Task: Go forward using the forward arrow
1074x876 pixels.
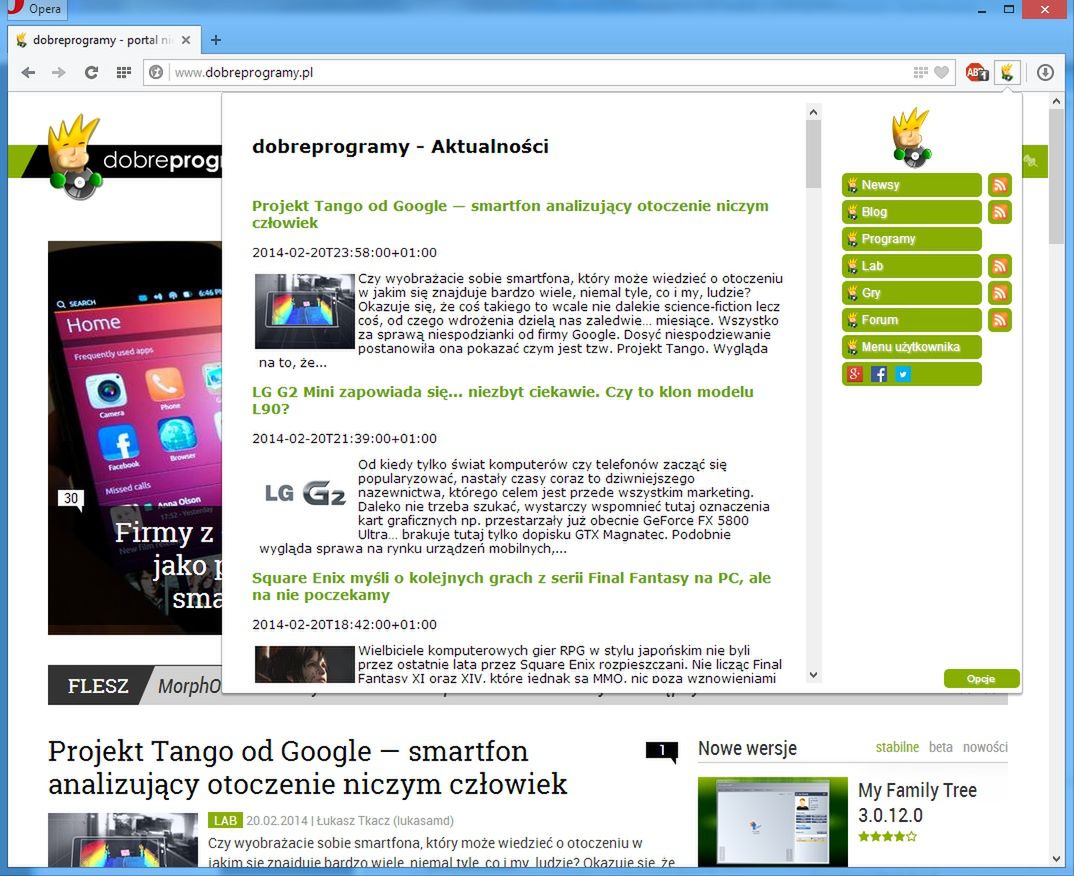Action: pyautogui.click(x=59, y=72)
